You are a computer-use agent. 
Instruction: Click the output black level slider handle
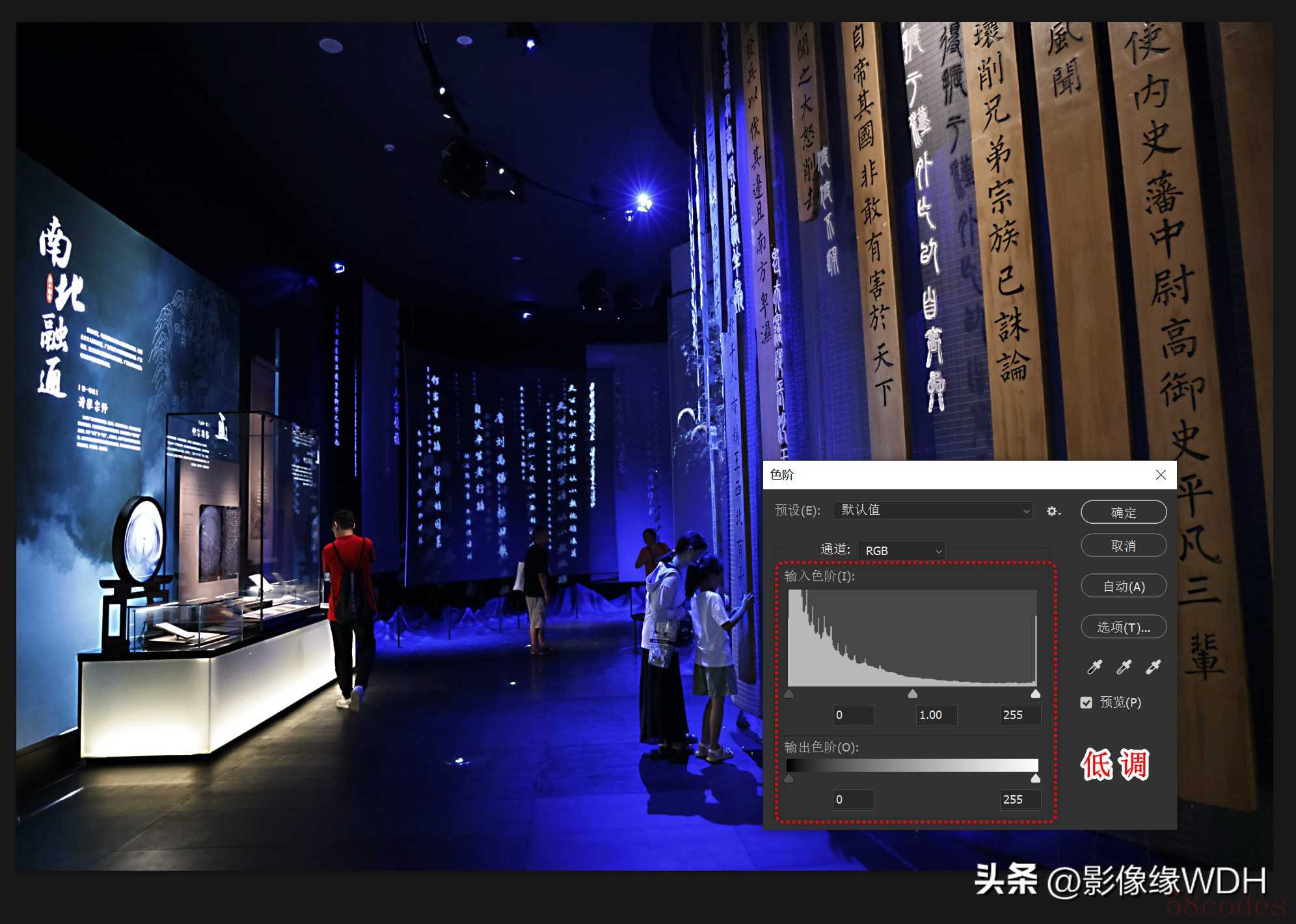click(x=789, y=779)
